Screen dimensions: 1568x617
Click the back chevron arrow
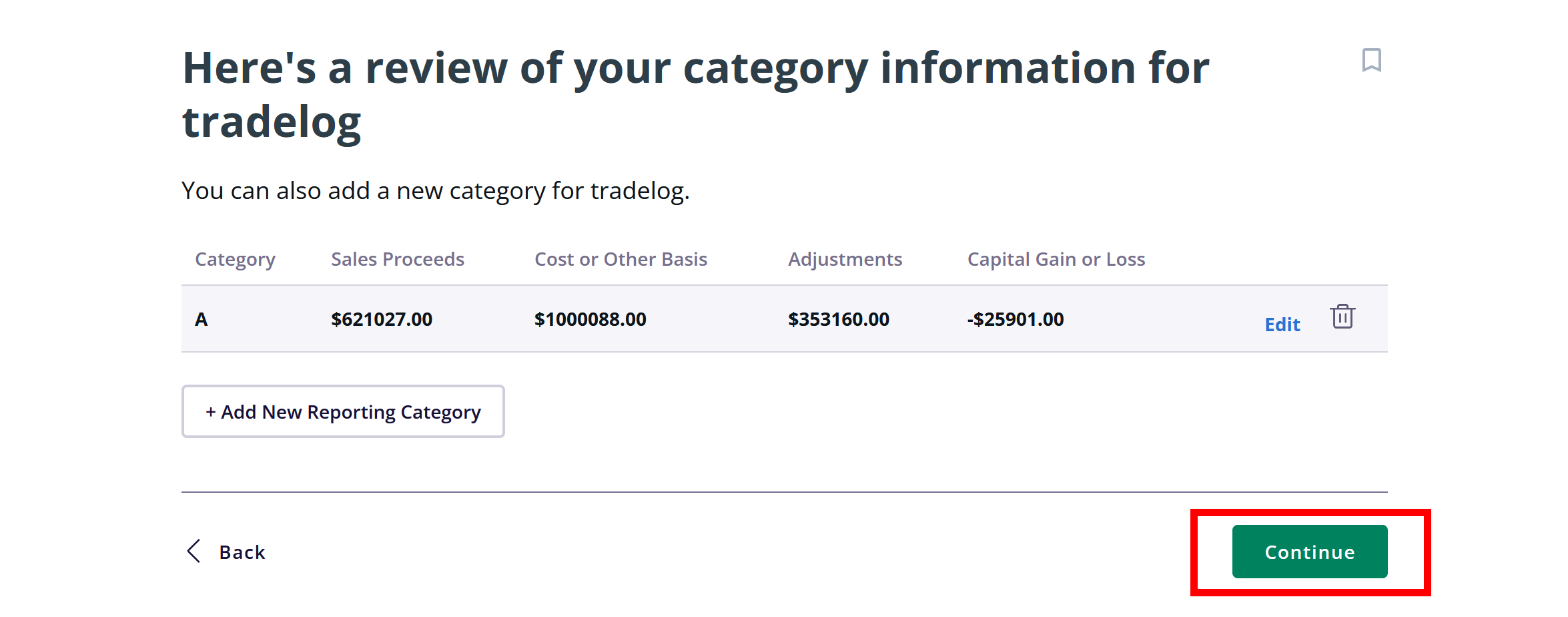pos(193,552)
